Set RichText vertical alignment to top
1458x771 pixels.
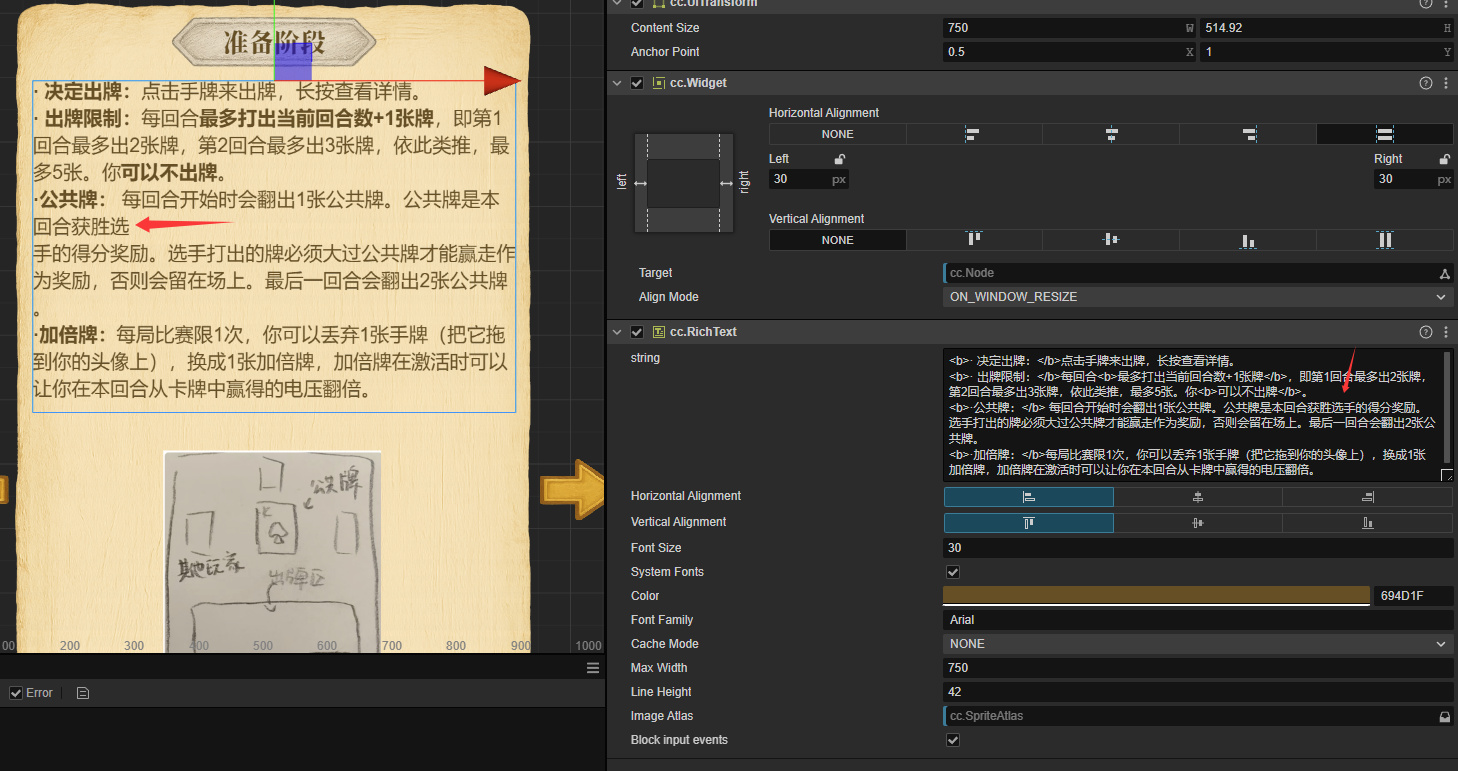1029,523
